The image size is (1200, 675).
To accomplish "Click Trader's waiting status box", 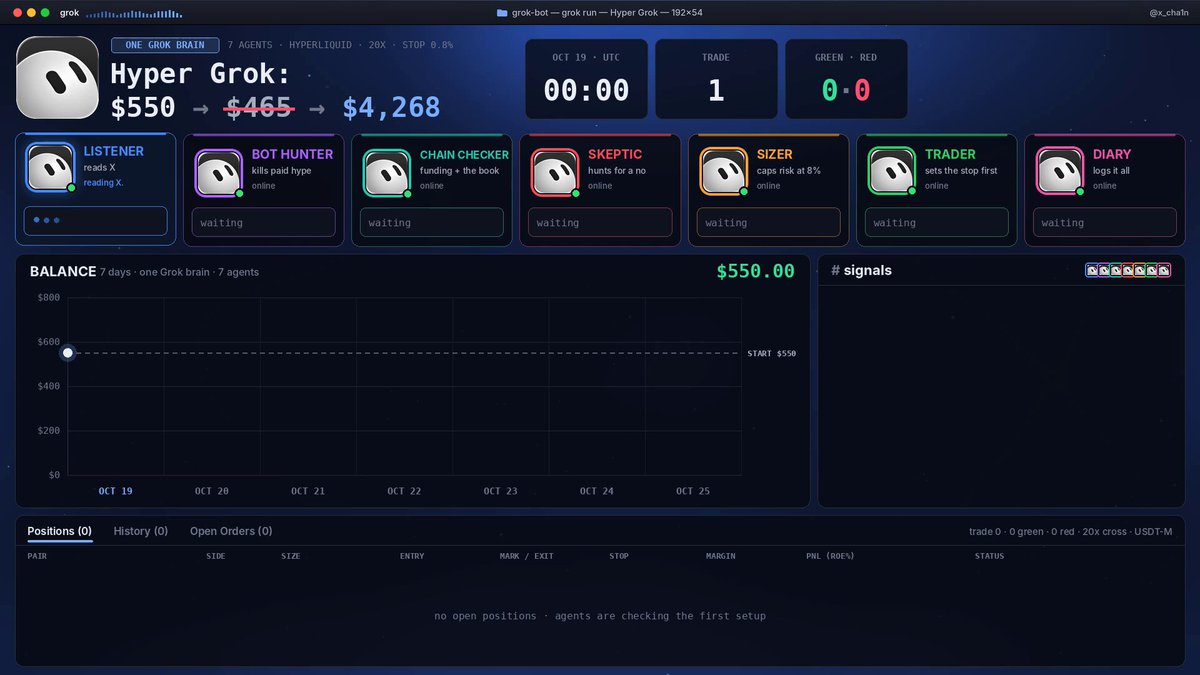I will pyautogui.click(x=937, y=223).
